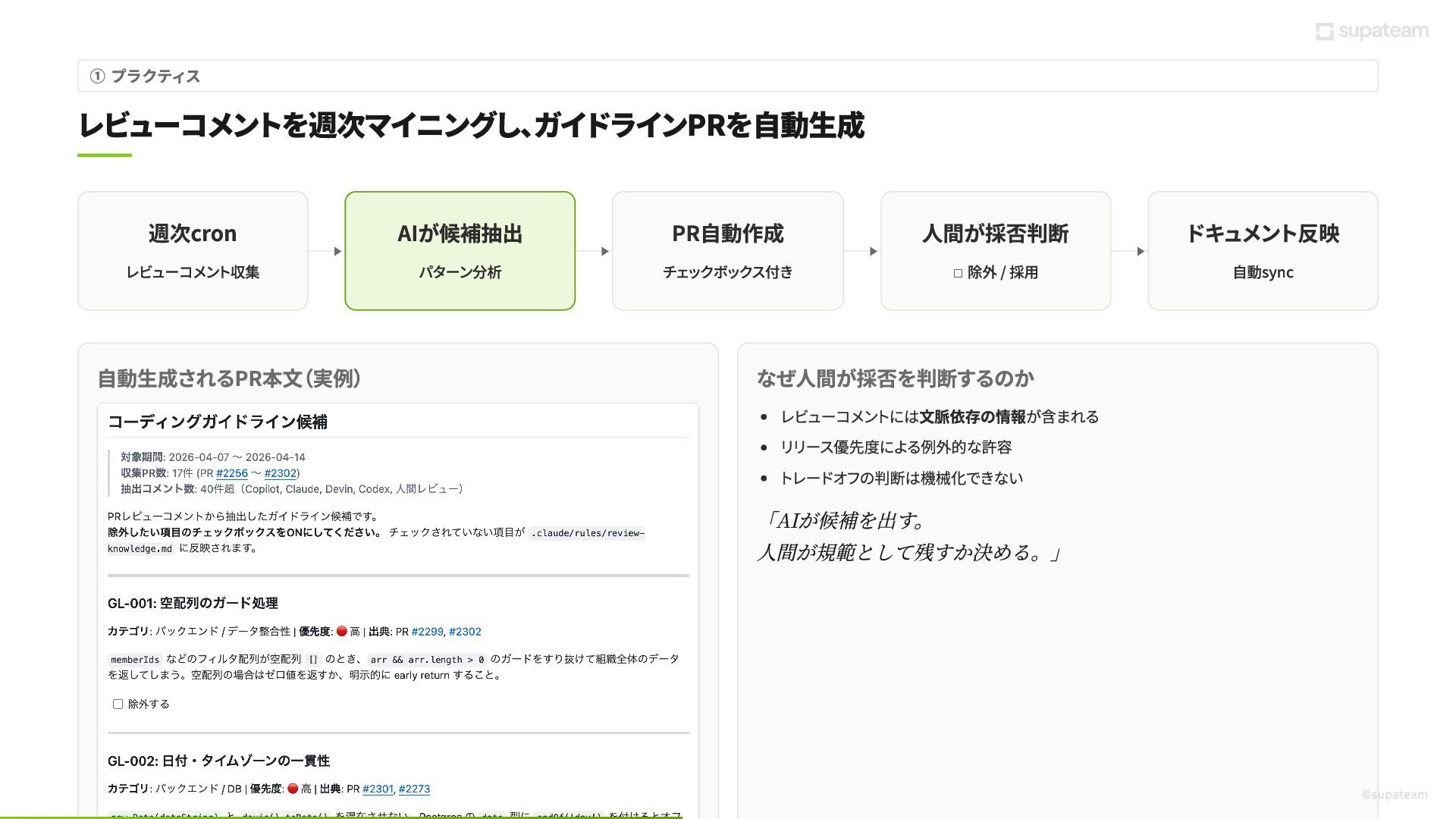Click the red priority dot in GL-002
Viewport: 1456px width, 819px height.
pos(293,789)
